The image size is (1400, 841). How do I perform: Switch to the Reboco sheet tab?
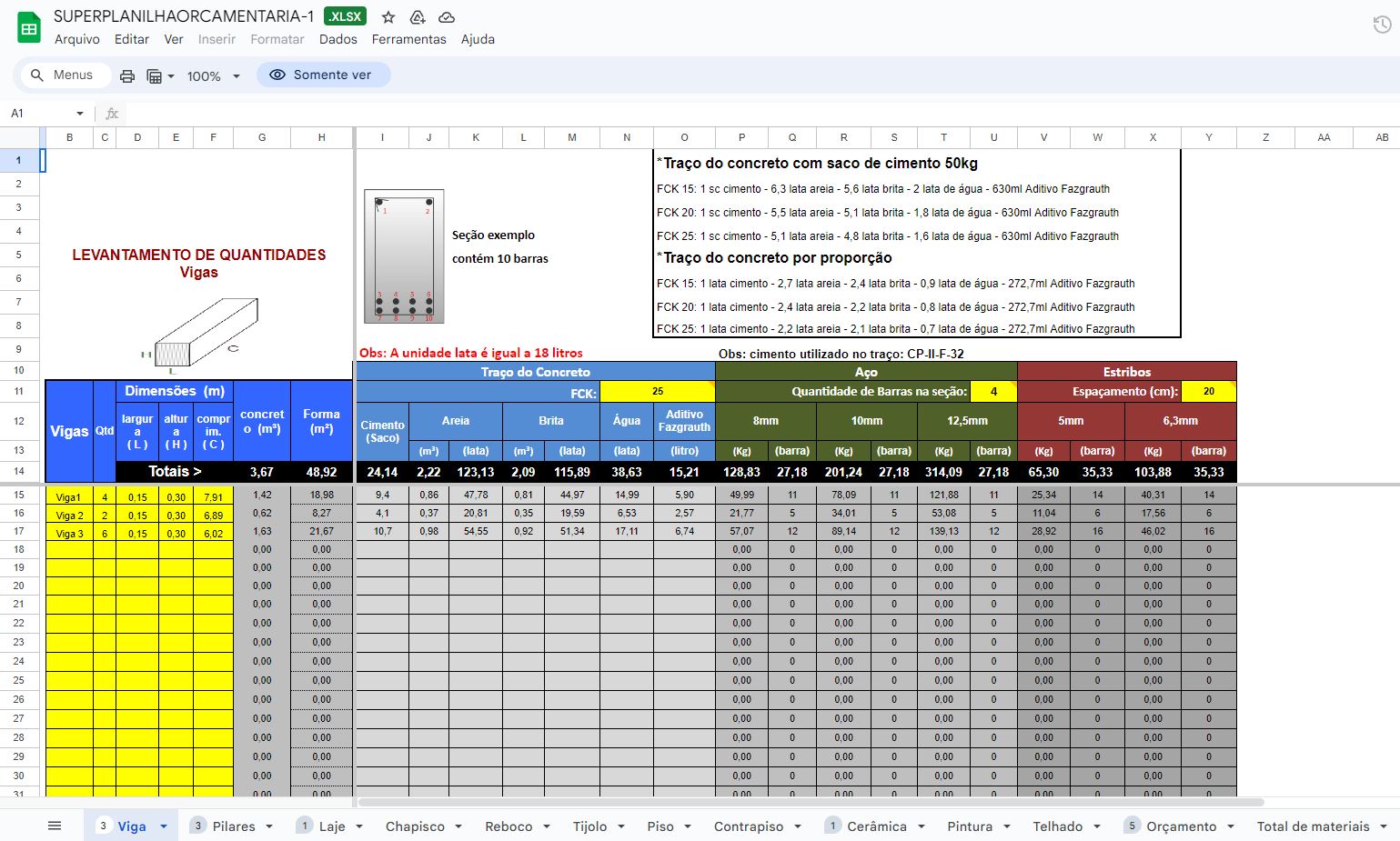[x=509, y=826]
